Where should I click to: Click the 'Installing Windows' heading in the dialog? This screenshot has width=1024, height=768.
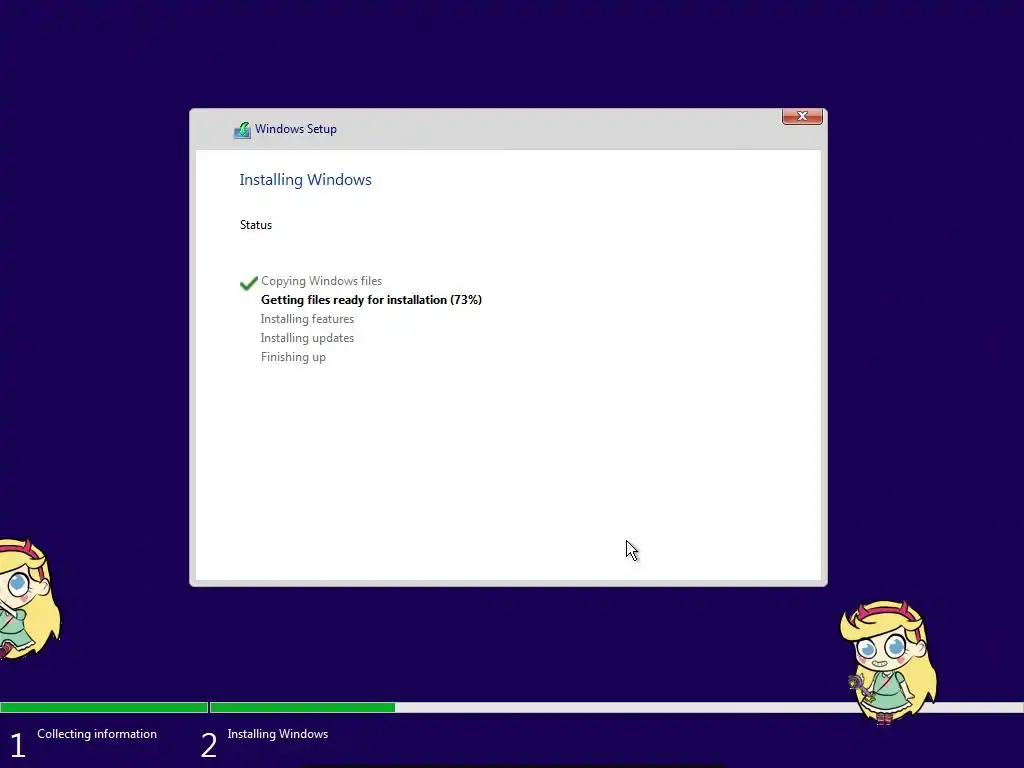click(x=305, y=180)
